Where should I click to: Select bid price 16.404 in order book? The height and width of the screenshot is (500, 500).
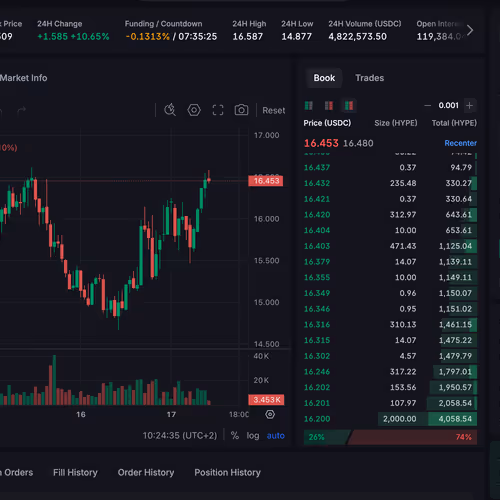pos(317,230)
